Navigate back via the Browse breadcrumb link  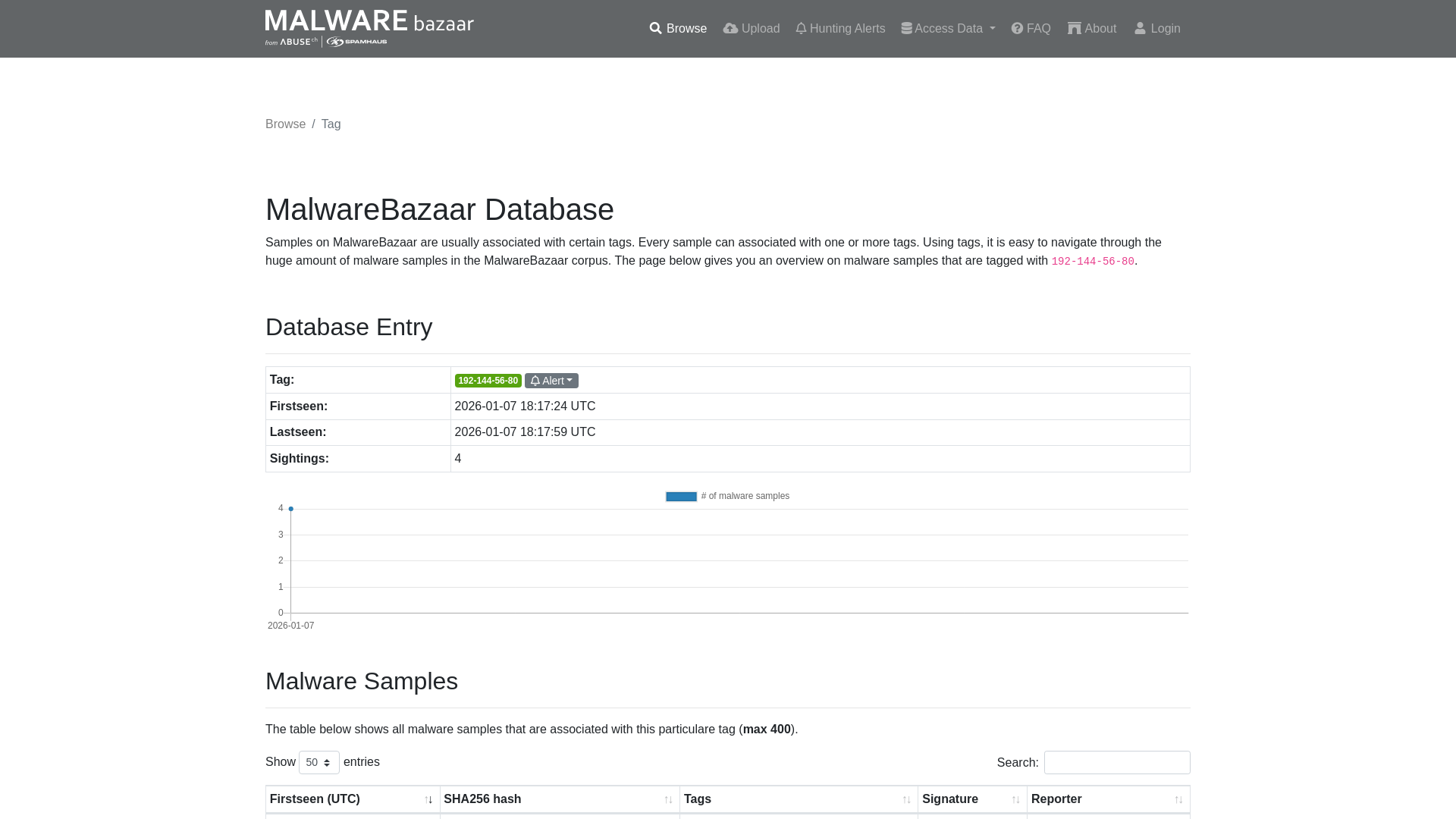point(285,124)
